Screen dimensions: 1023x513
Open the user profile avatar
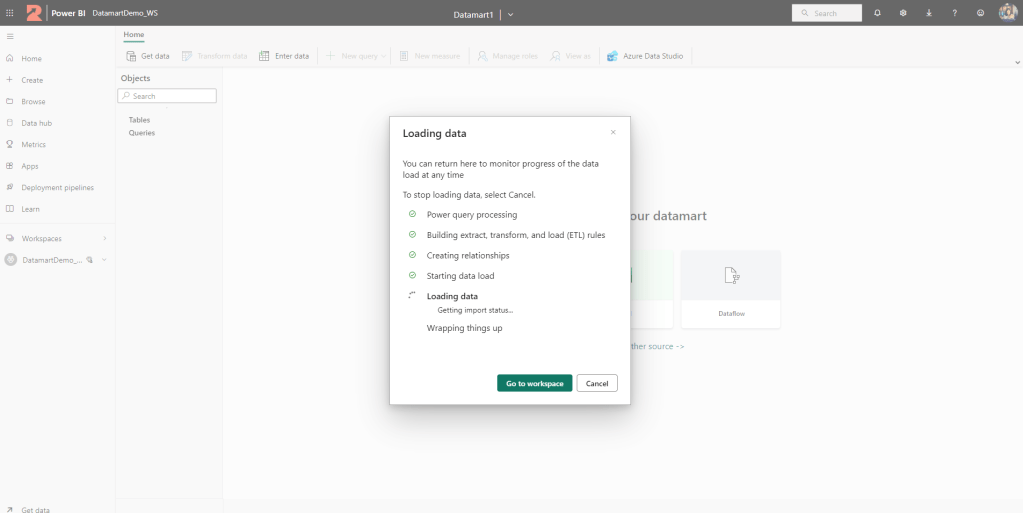tap(1007, 13)
